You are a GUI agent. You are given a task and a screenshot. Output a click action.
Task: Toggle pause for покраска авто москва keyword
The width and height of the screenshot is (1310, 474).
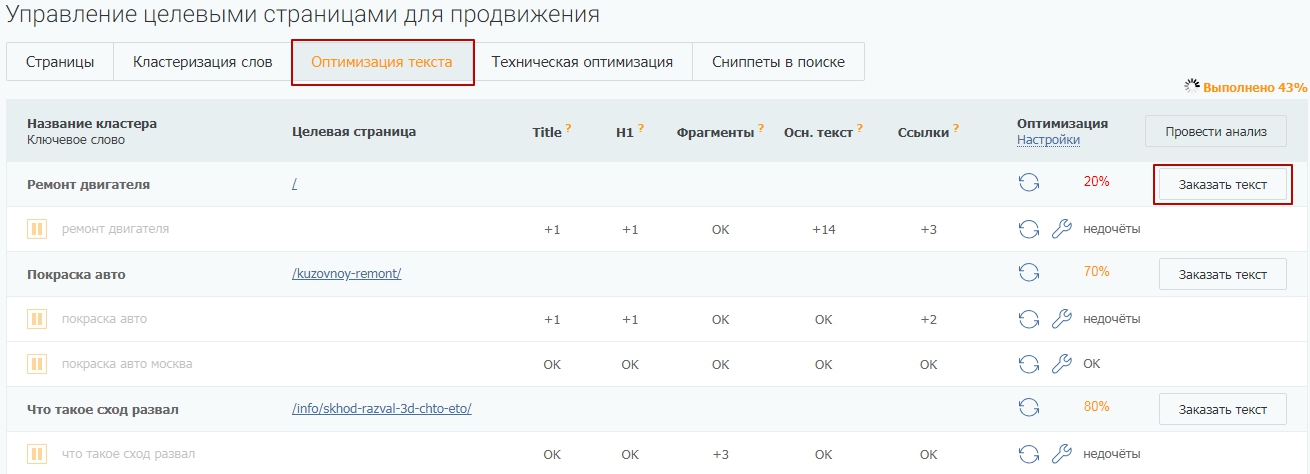pos(37,364)
